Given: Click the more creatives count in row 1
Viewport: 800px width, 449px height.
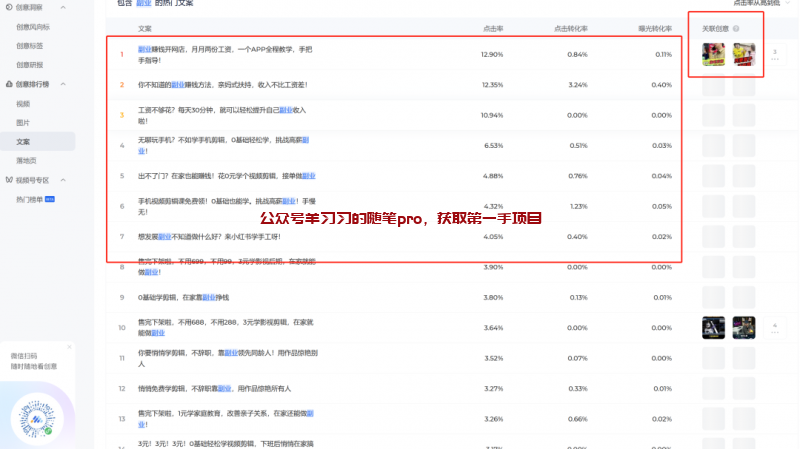Looking at the screenshot, I should [x=774, y=55].
